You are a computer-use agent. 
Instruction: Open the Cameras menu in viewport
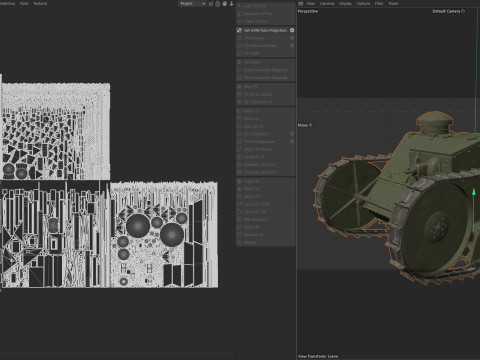(327, 4)
